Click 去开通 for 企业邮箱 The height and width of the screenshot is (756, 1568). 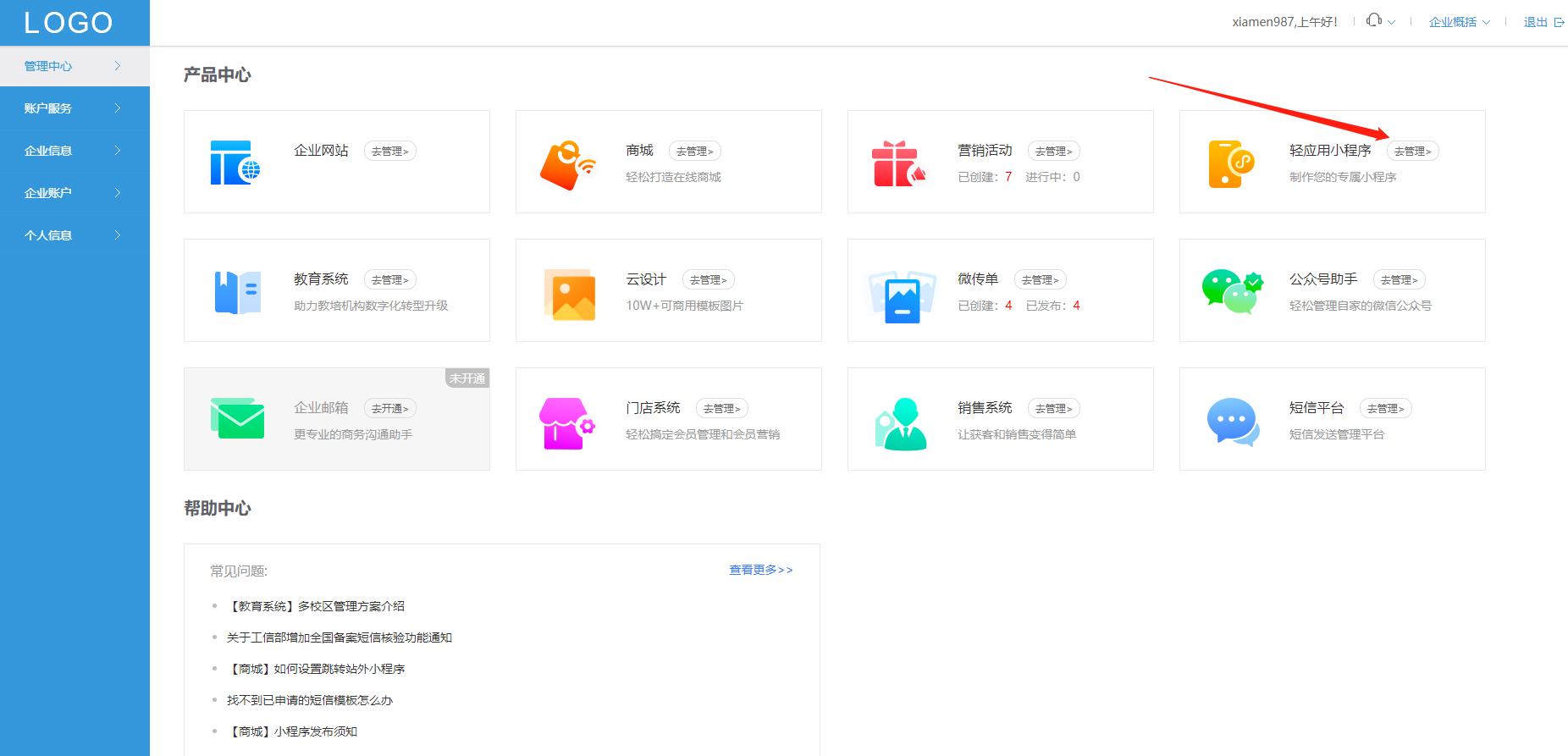(389, 409)
